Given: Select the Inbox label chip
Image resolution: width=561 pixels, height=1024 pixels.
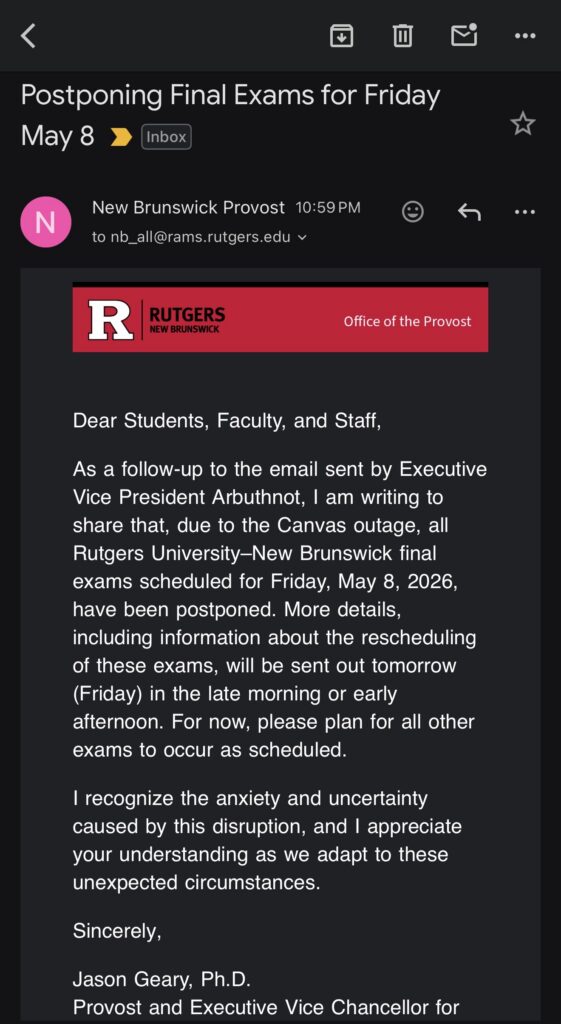Looking at the screenshot, I should click(166, 137).
